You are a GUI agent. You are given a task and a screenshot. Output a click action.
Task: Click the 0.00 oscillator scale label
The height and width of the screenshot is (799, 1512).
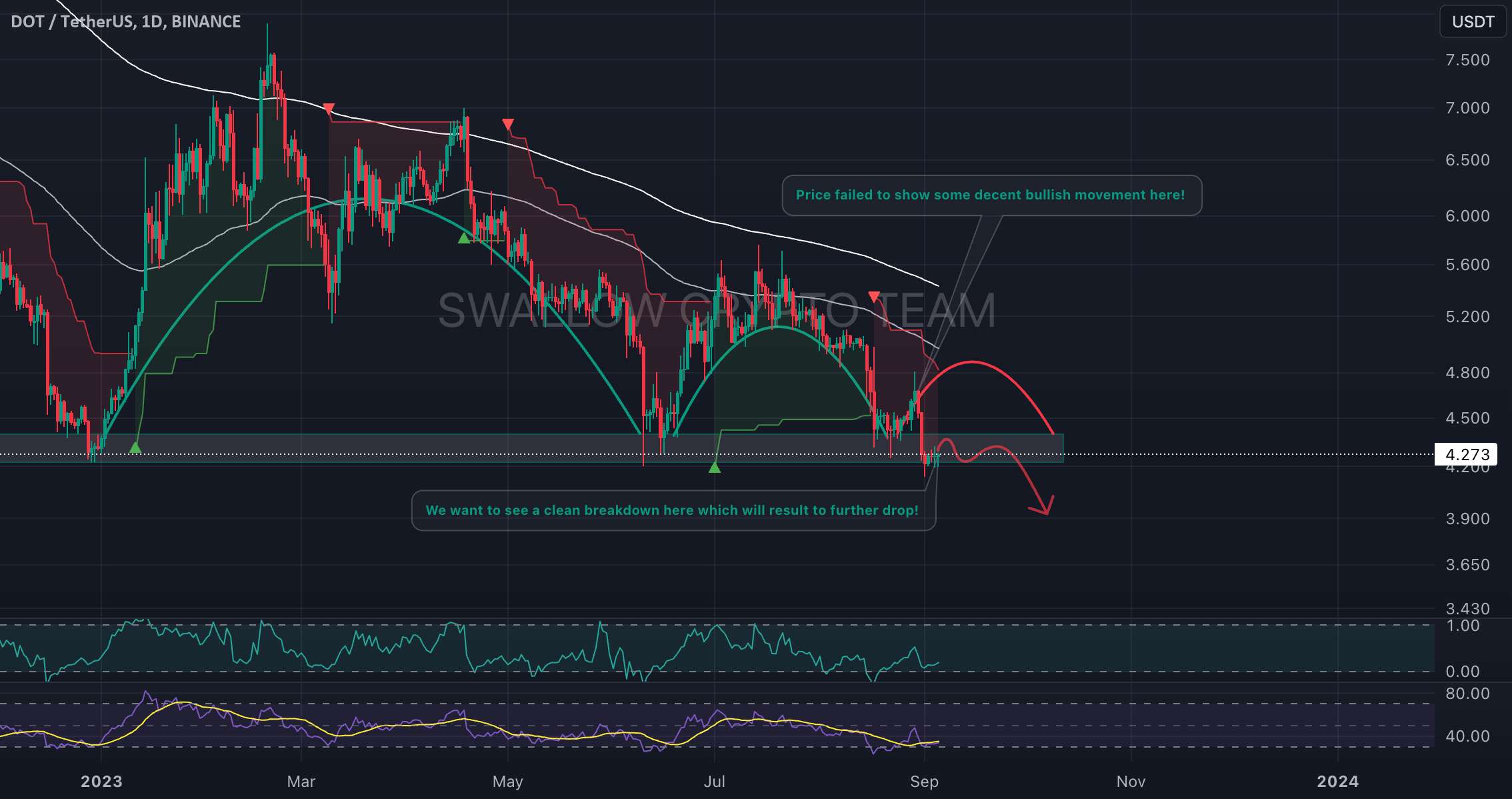[x=1463, y=672]
